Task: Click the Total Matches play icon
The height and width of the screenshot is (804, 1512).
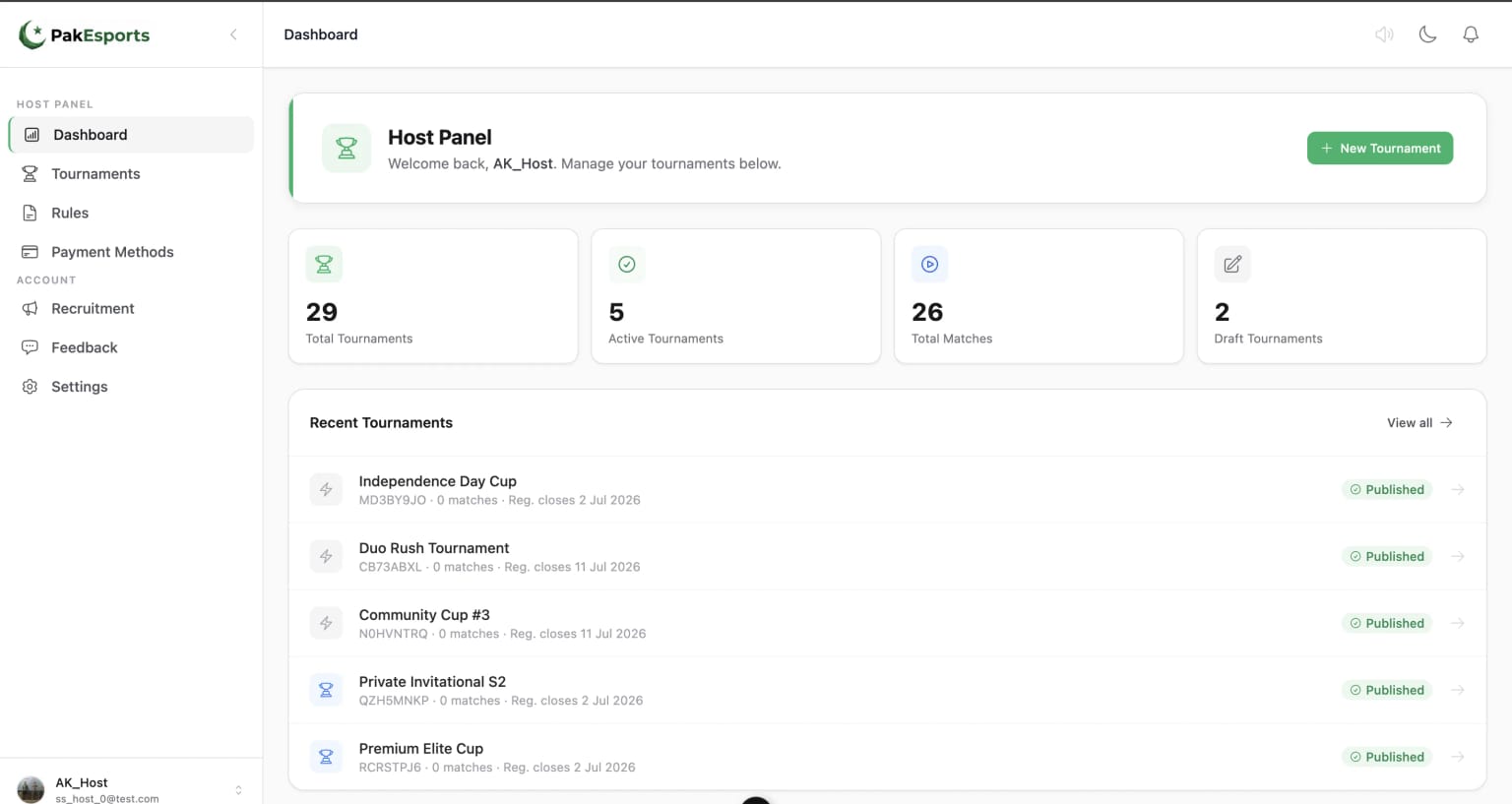Action: click(930, 264)
